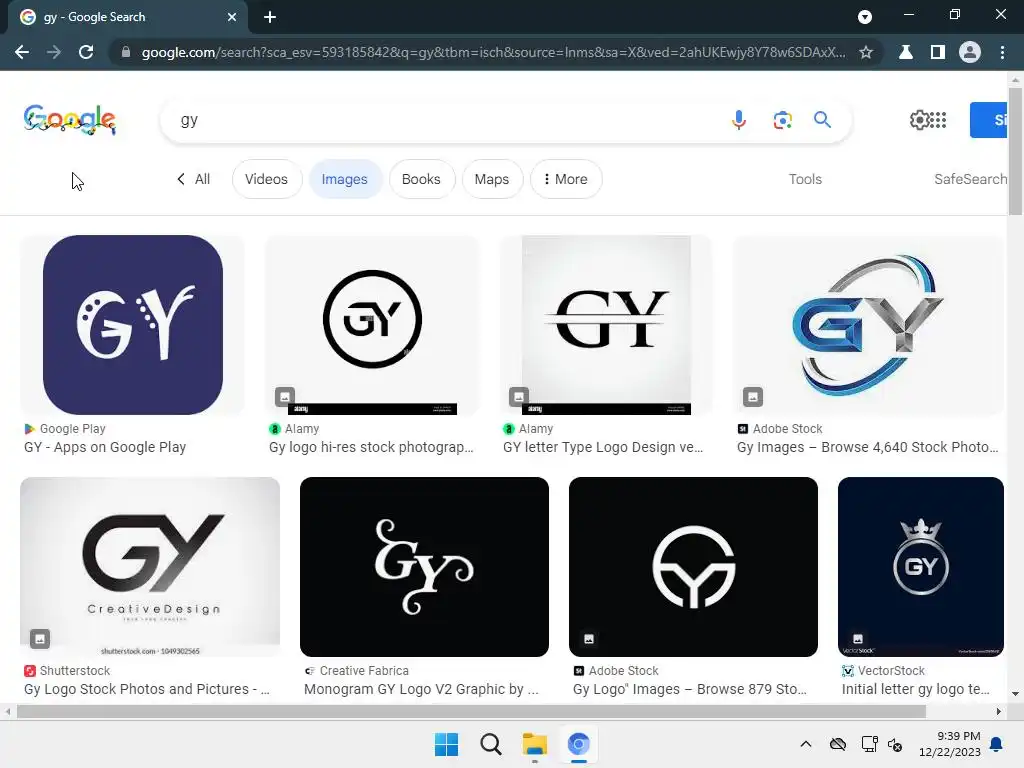The height and width of the screenshot is (768, 1024).
Task: Open the blue 3D GY Adobe Stock image
Action: [867, 325]
